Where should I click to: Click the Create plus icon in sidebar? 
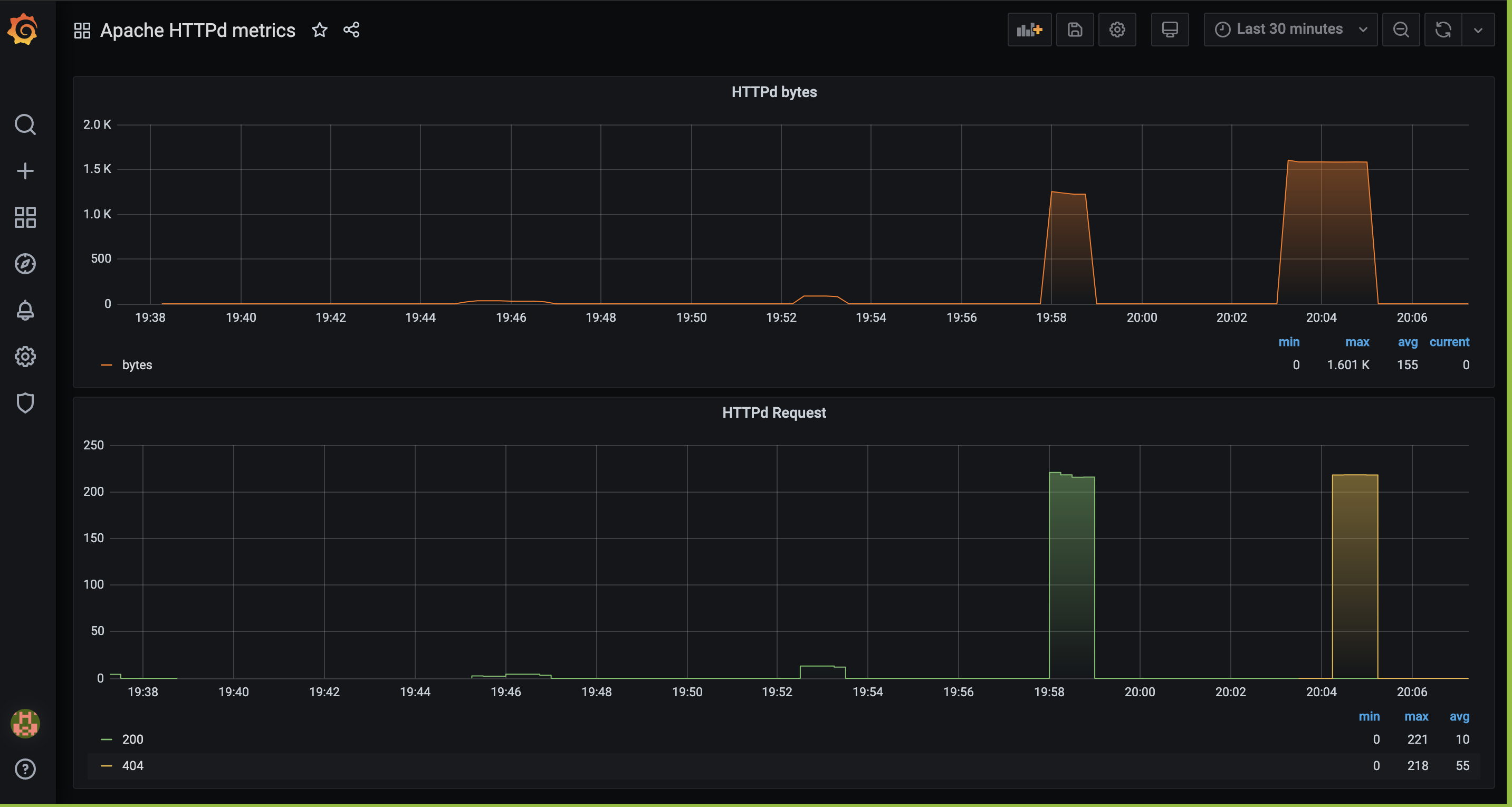pyautogui.click(x=25, y=171)
